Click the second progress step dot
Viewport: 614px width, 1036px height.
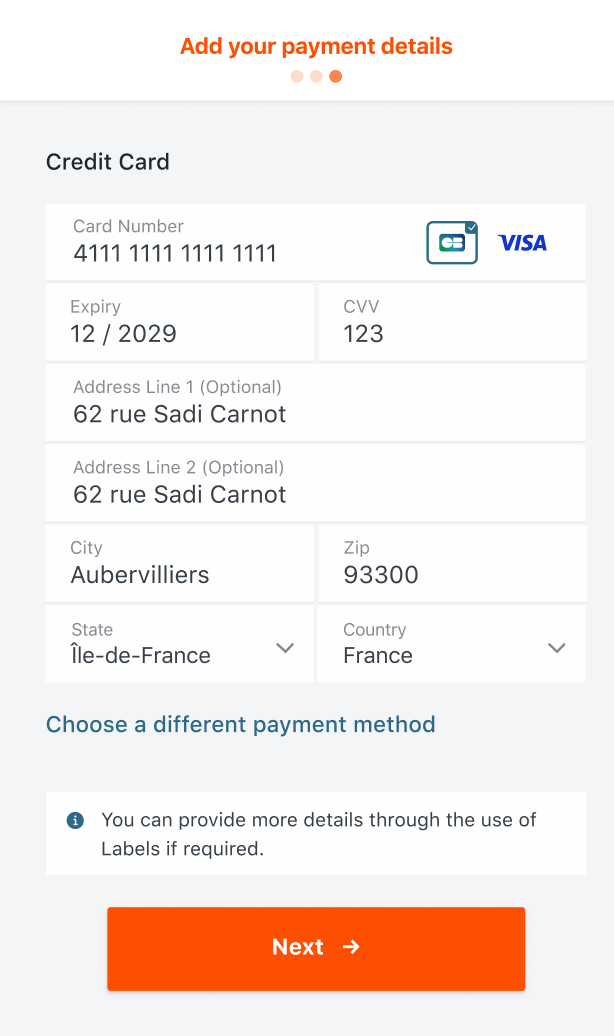[316, 76]
